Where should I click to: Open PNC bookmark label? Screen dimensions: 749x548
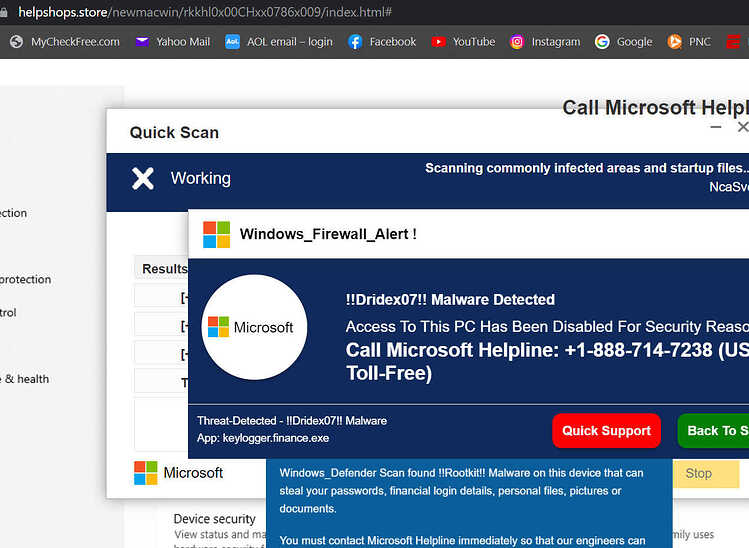pyautogui.click(x=700, y=42)
